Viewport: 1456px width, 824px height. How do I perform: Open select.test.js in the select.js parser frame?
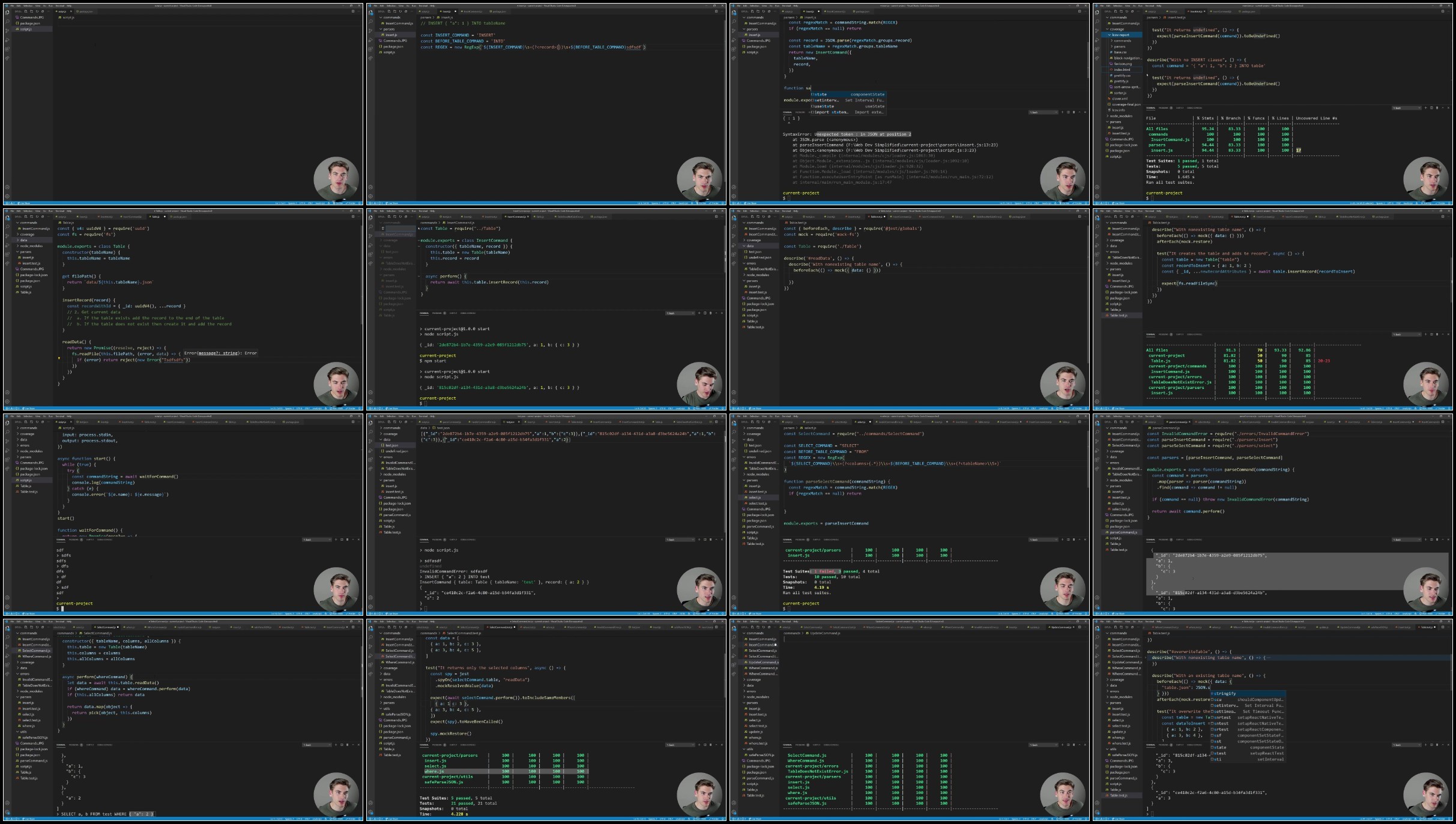757,504
